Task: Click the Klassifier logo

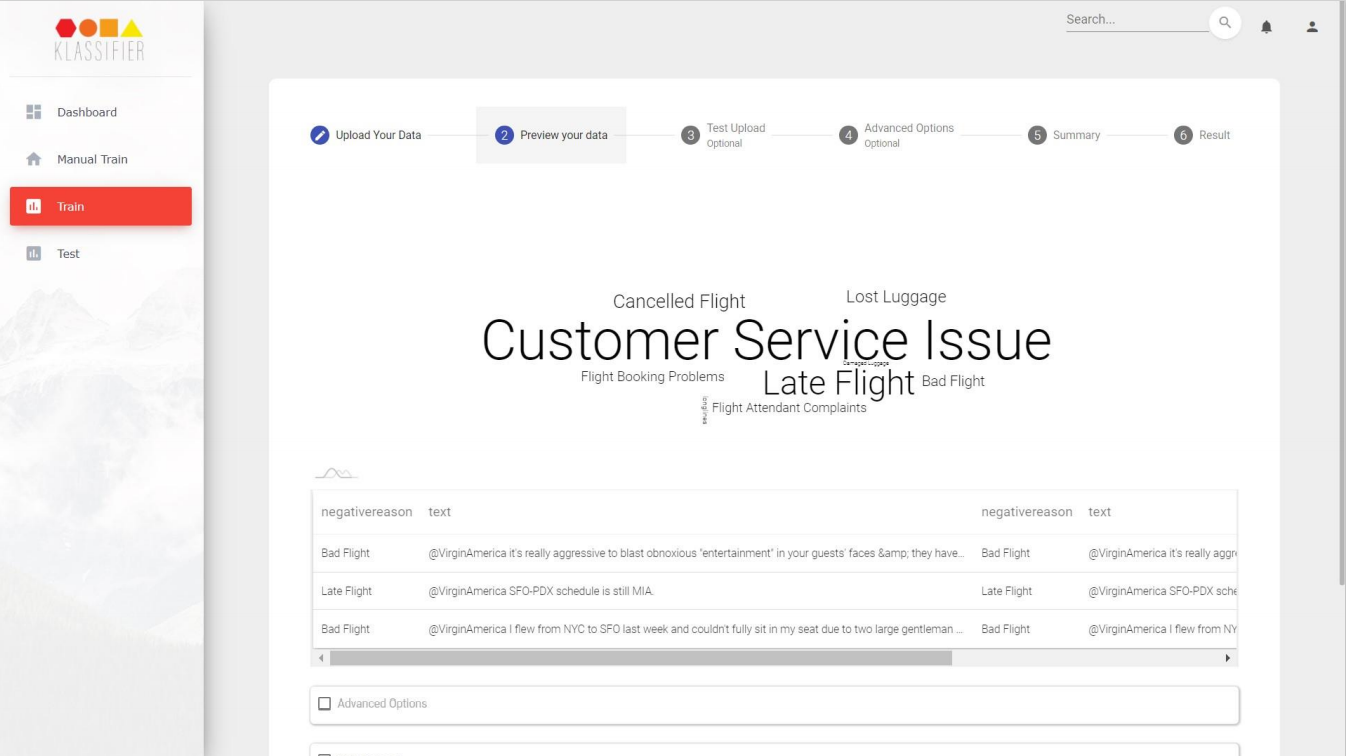Action: (99, 39)
